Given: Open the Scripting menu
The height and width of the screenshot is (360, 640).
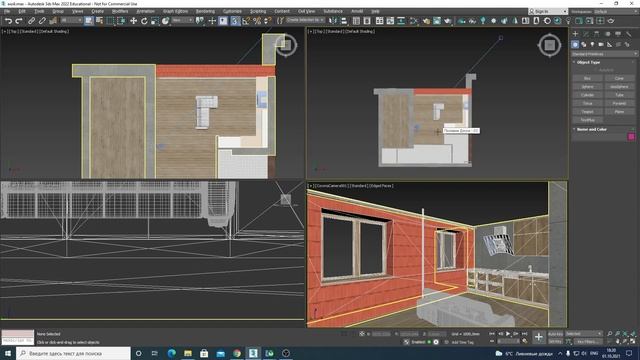Looking at the screenshot, I should 258,11.
